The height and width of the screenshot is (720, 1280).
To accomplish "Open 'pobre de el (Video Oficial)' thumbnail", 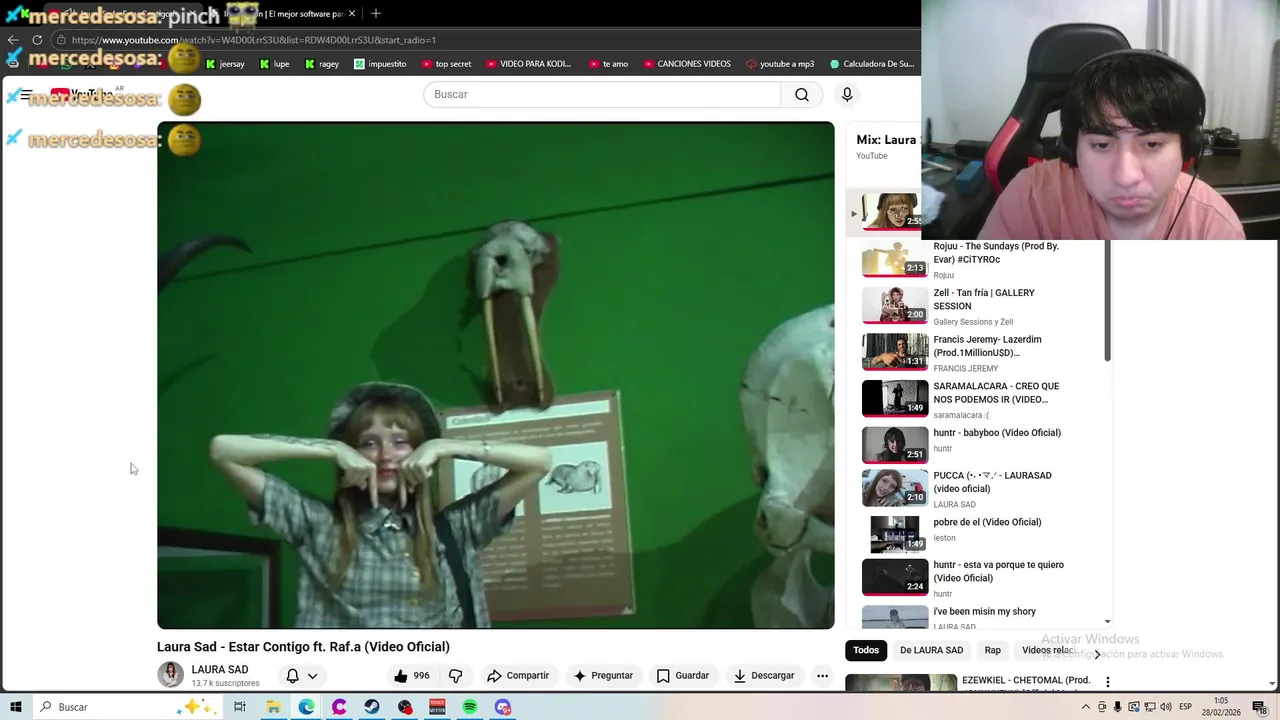I will [895, 534].
